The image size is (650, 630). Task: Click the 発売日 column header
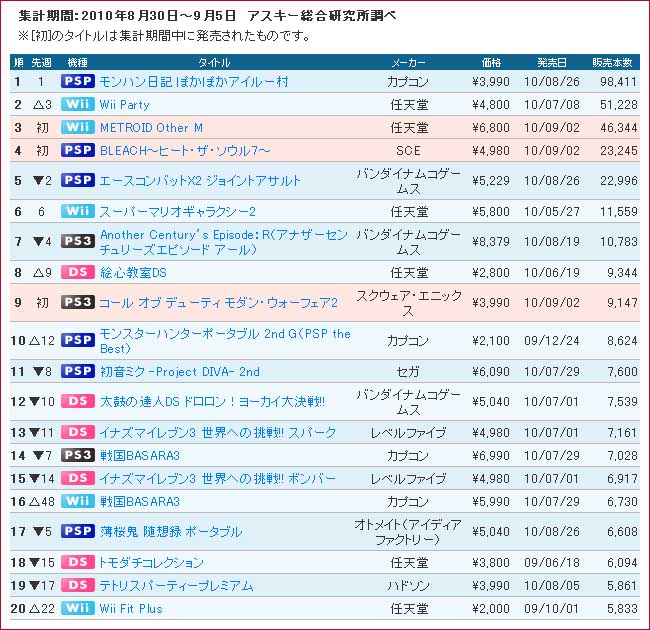pyautogui.click(x=552, y=63)
